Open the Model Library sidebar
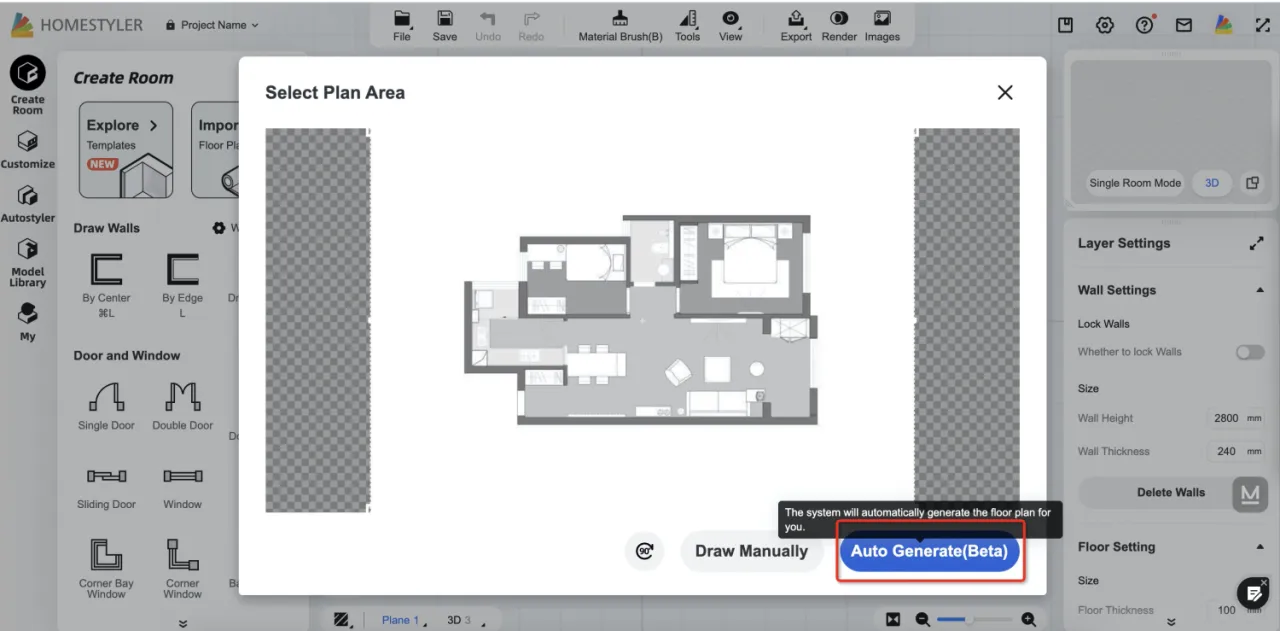 click(28, 263)
